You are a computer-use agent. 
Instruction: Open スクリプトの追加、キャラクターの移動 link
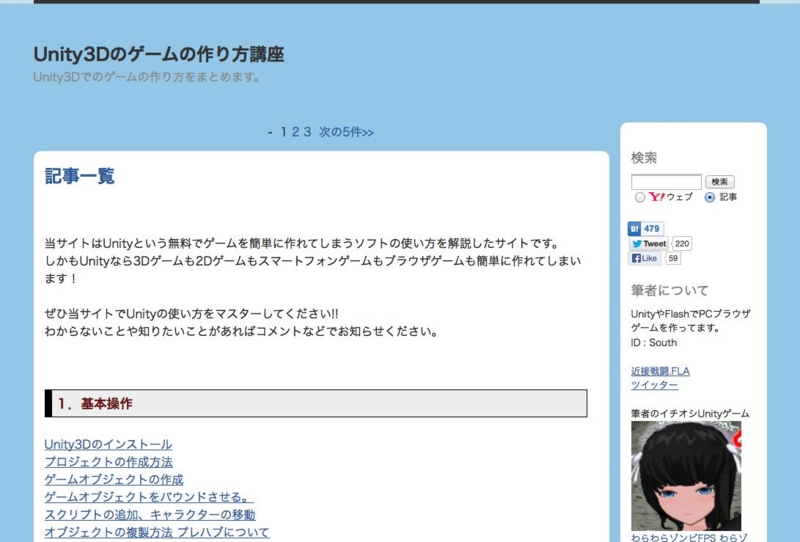click(150, 514)
